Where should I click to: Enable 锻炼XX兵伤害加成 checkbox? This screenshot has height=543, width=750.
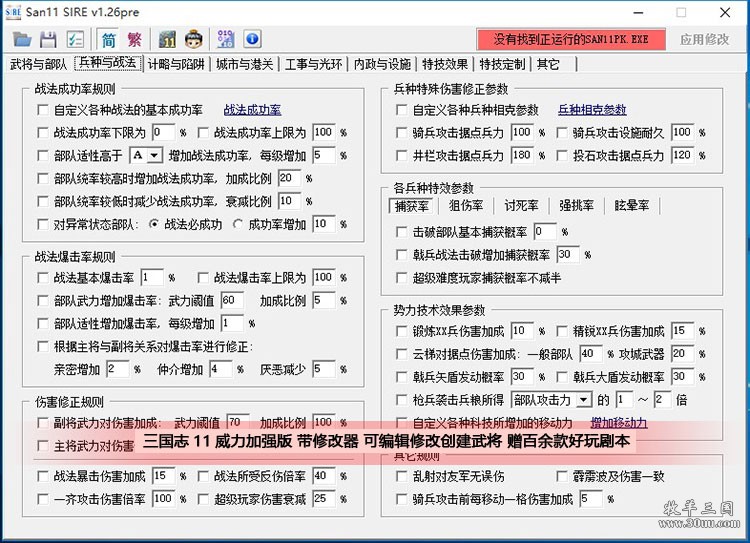[x=402, y=331]
